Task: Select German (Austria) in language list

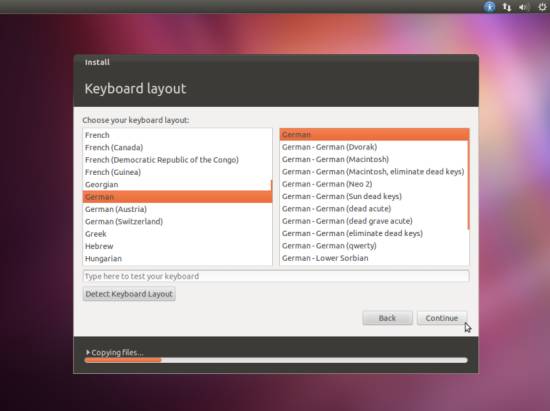Action: (x=177, y=209)
